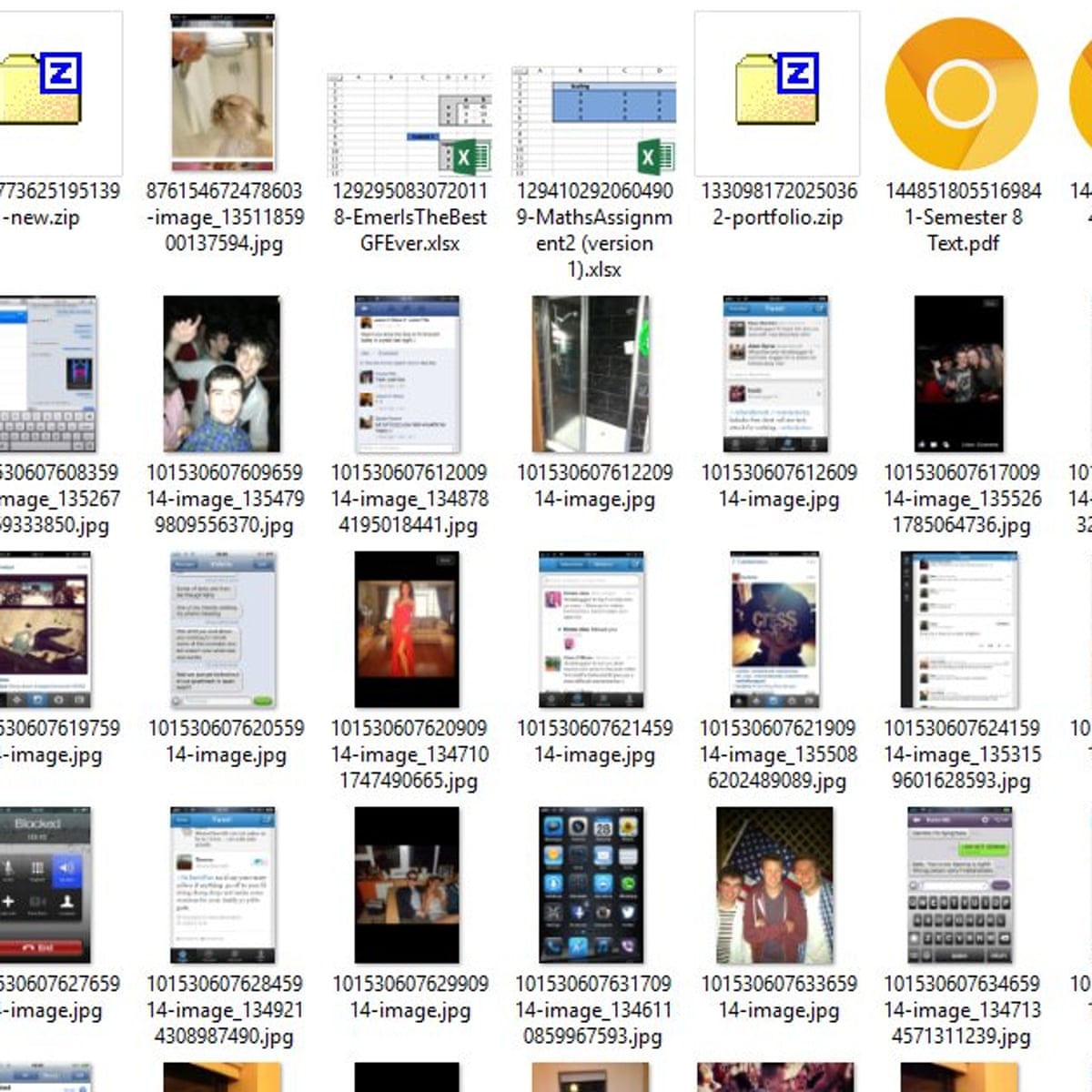Open the woman in red dress photo
Image resolution: width=1092 pixels, height=1092 pixels.
[409, 629]
